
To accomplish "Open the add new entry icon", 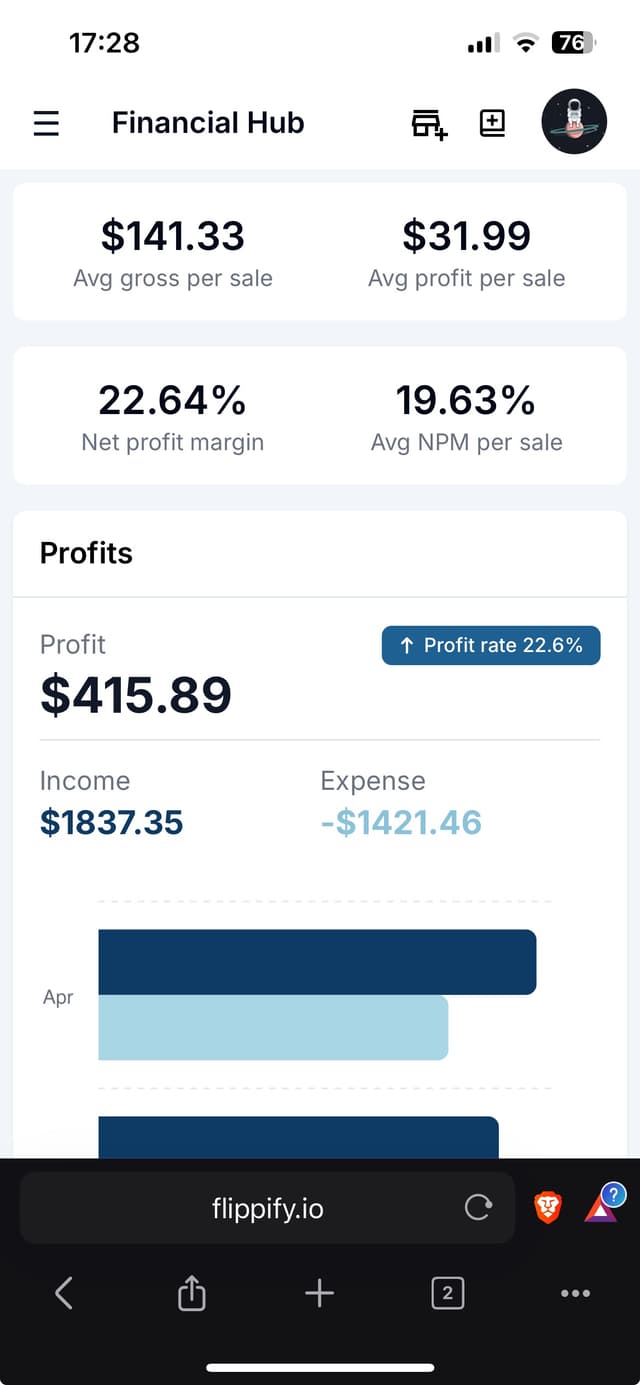I will coord(492,122).
